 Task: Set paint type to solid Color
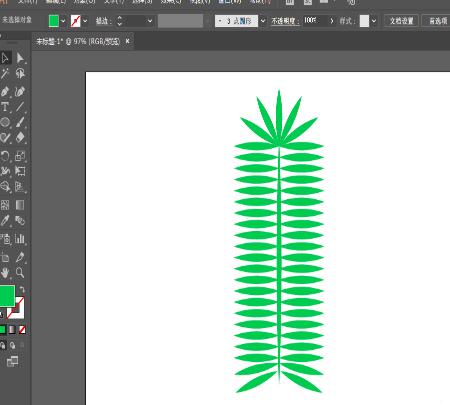click(x=3, y=330)
